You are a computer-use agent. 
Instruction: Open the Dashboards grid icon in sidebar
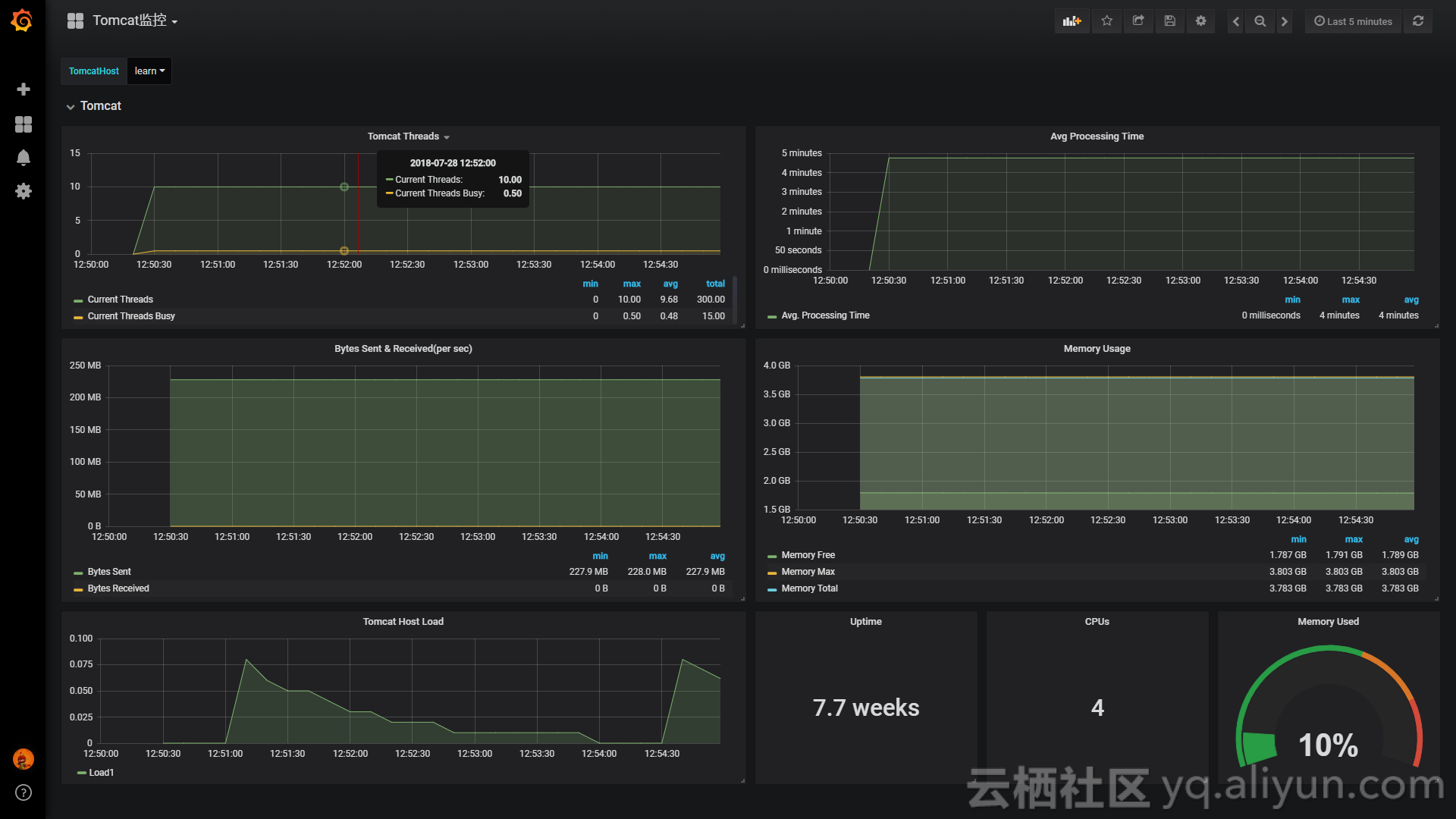tap(24, 124)
